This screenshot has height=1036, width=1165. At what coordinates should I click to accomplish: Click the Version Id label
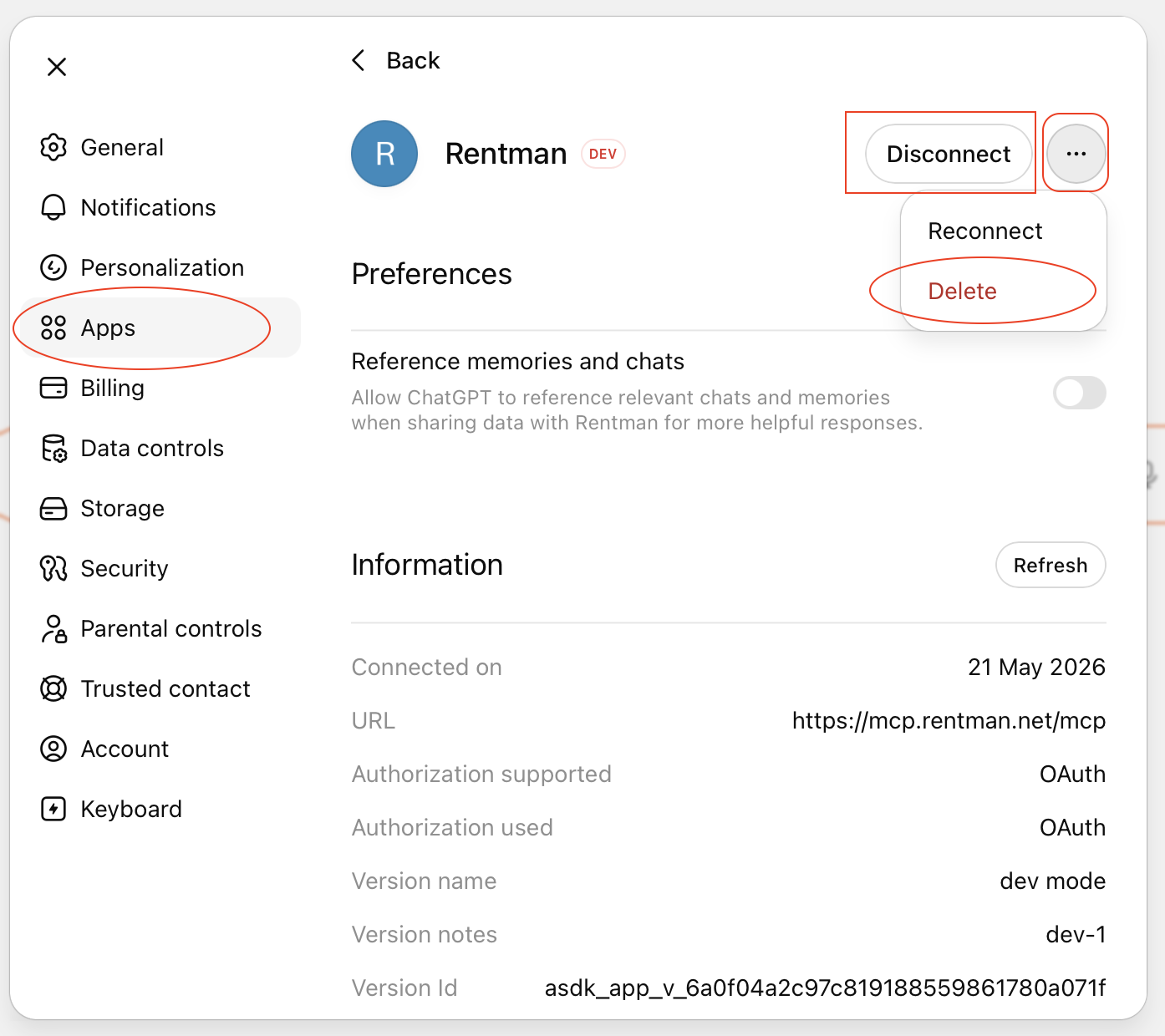(x=404, y=988)
